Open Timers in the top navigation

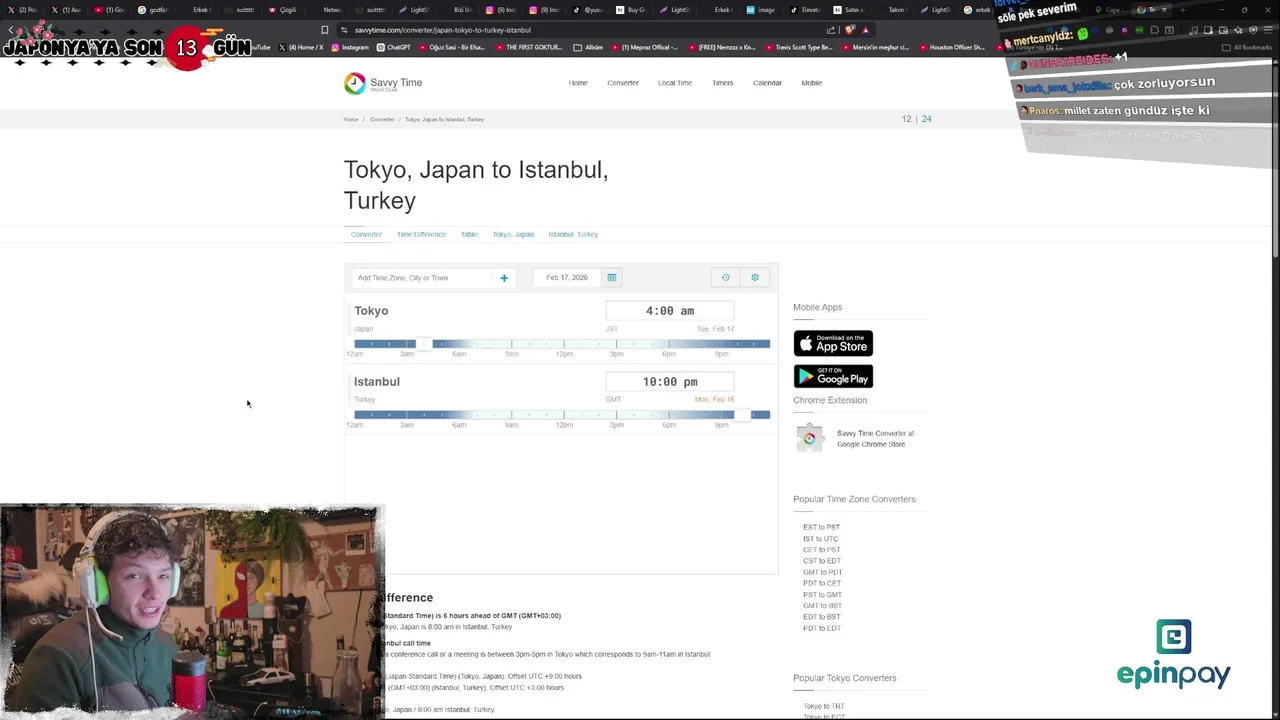tap(723, 83)
